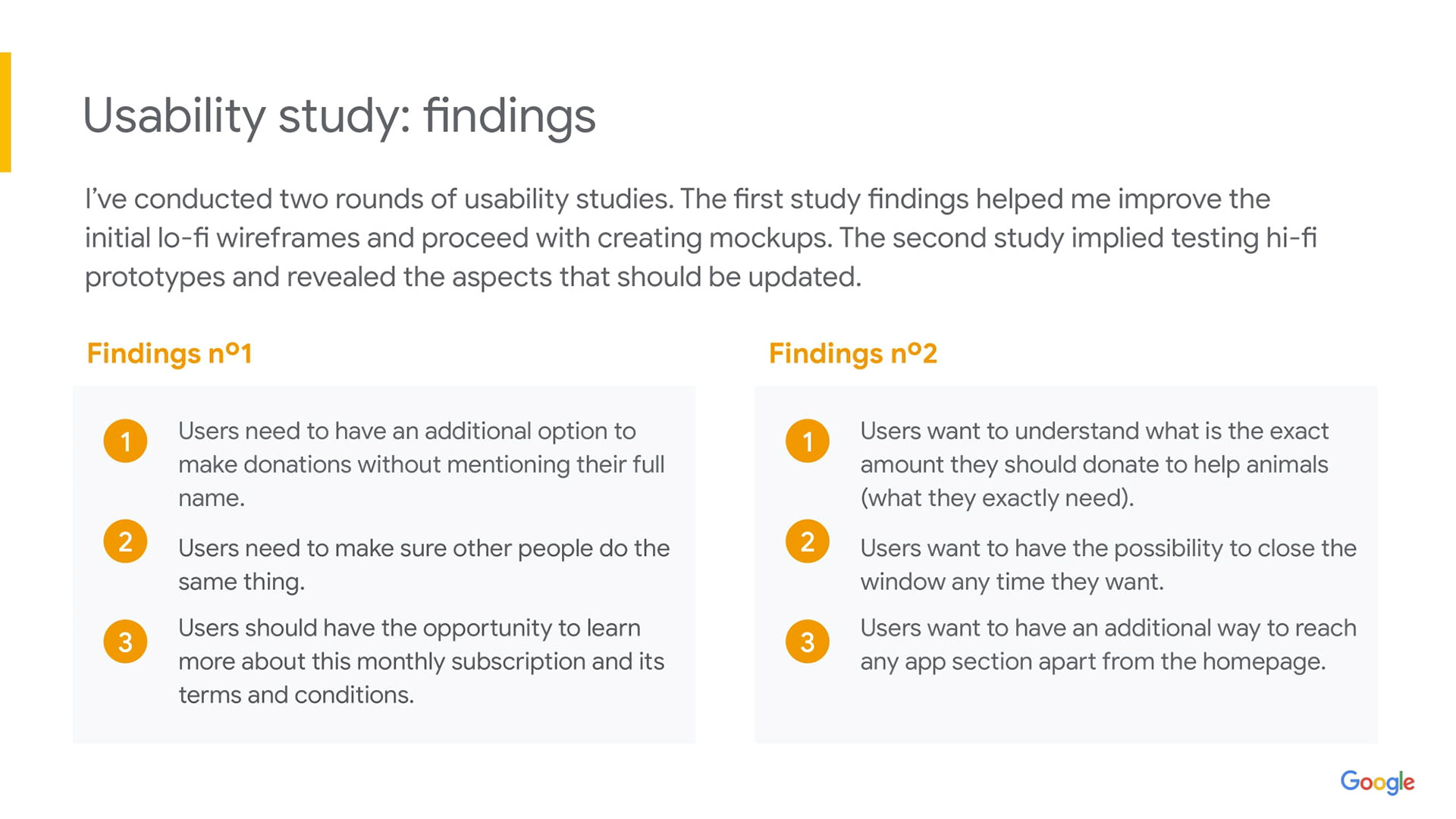Image resolution: width=1456 pixels, height=819 pixels.
Task: Click text about closing the window
Action: (x=1107, y=564)
